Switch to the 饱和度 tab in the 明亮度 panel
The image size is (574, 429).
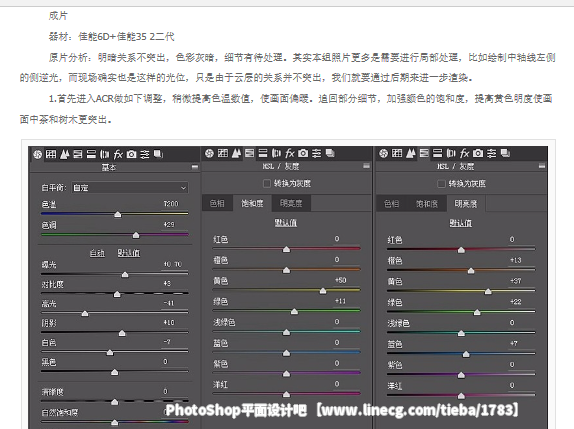coord(426,204)
